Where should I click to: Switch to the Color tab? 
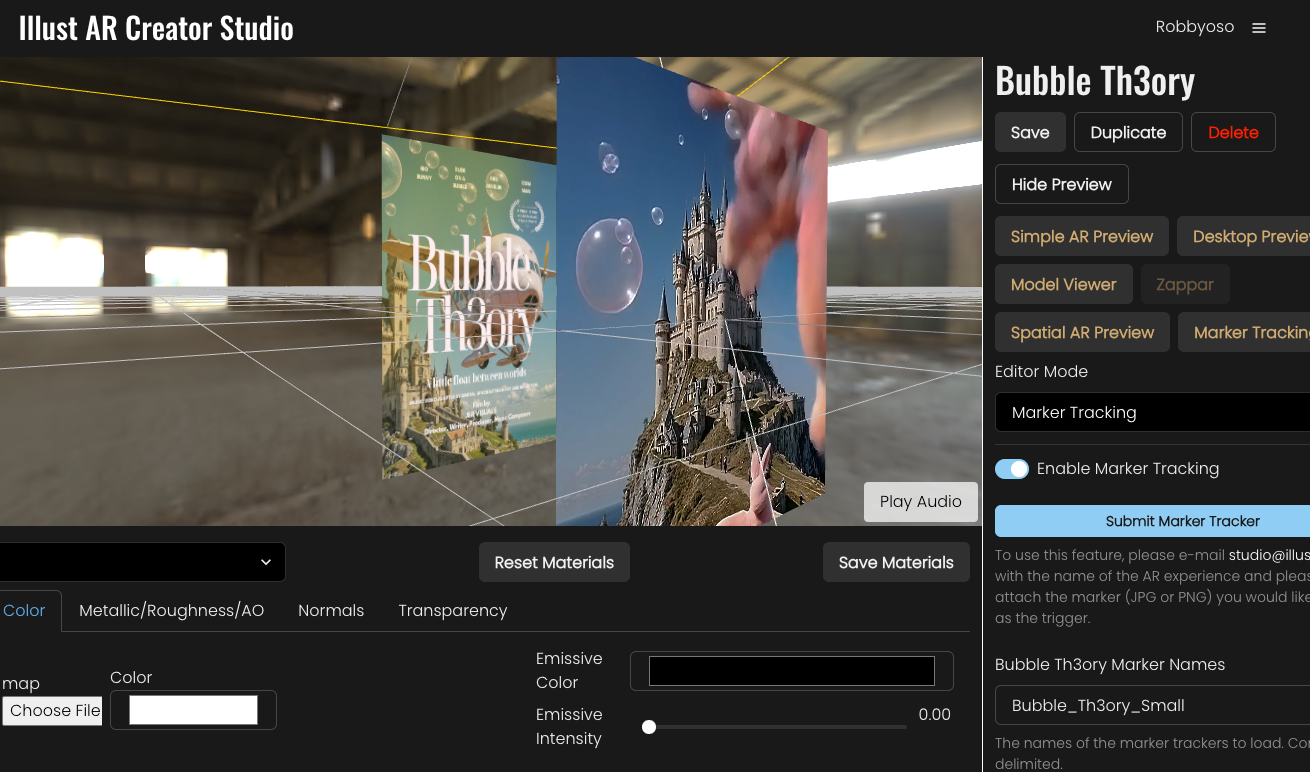25,610
